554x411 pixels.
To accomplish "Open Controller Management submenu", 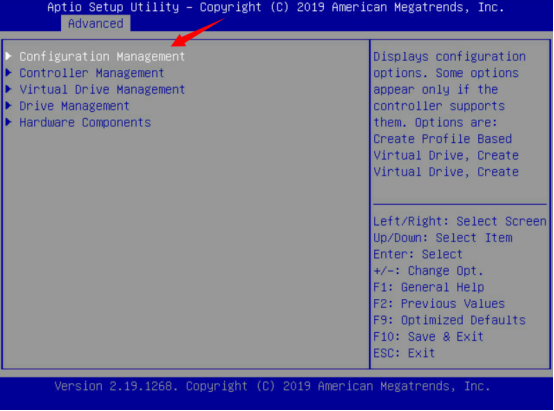I will pyautogui.click(x=92, y=73).
